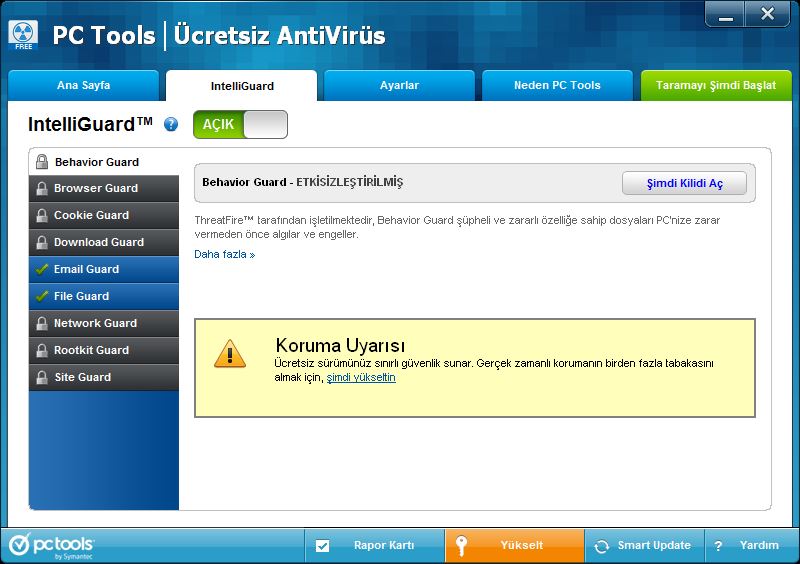Click the green checkmark beside Email Guard
Viewport: 800px width, 564px height.
pyautogui.click(x=42, y=269)
